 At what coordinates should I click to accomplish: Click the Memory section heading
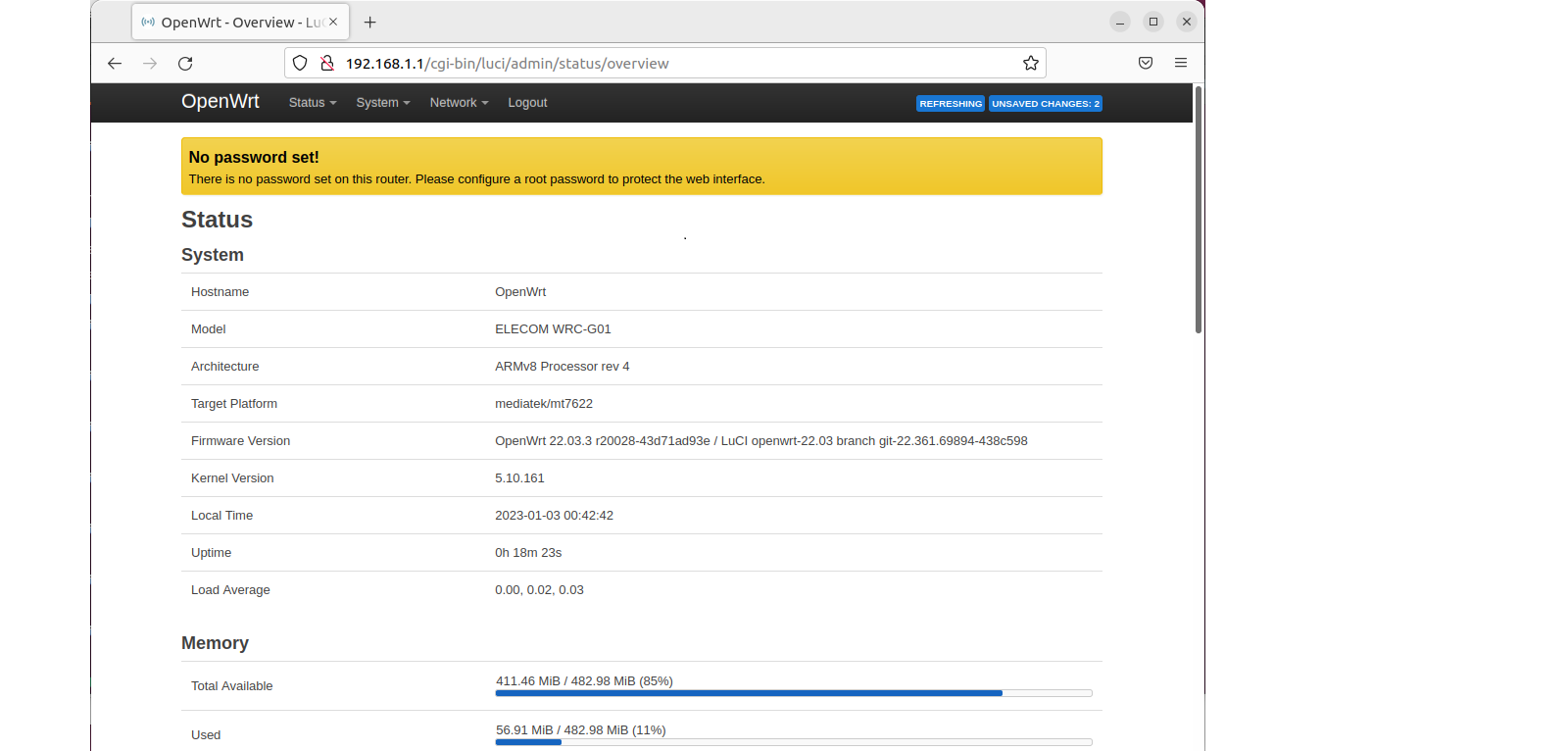(215, 643)
